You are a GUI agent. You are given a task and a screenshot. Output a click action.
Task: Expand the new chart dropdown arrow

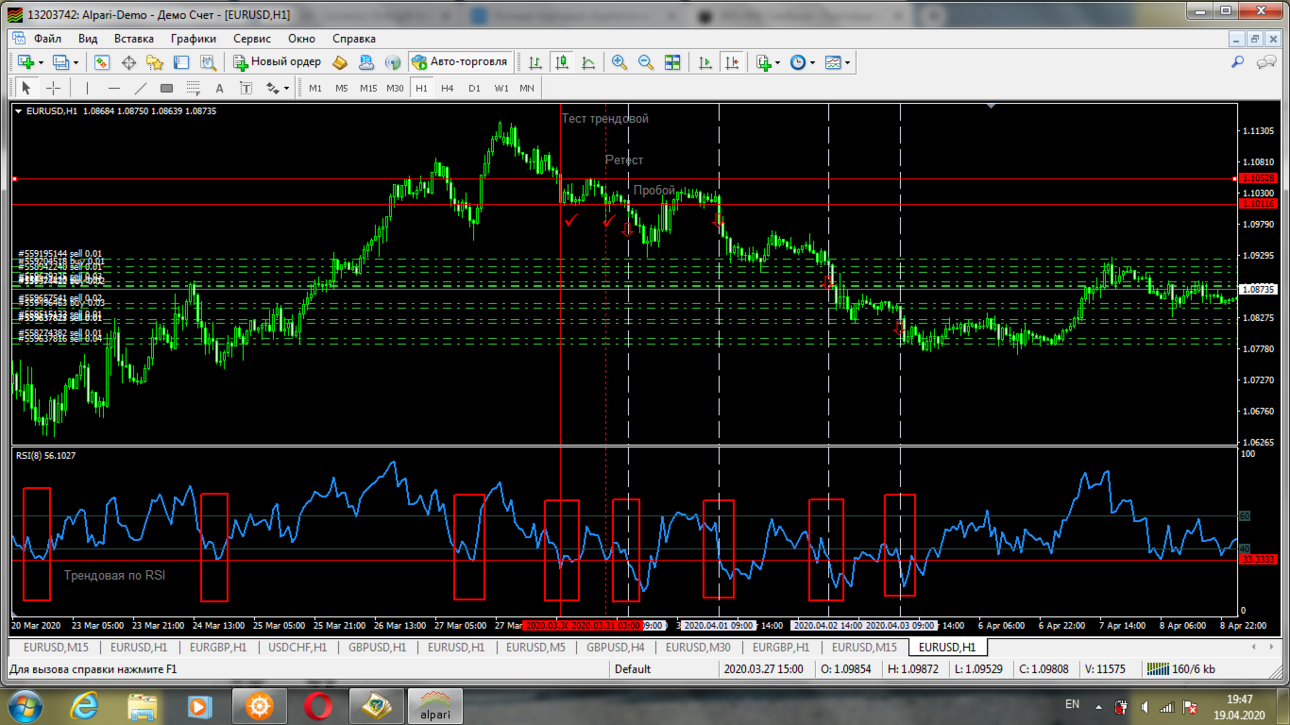tap(40, 62)
